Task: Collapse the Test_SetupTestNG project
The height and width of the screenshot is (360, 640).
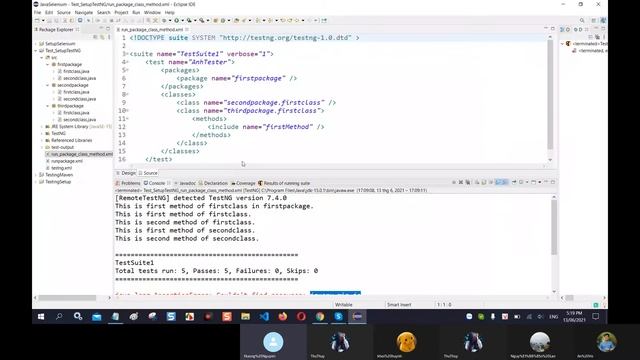Action: (x=36, y=51)
